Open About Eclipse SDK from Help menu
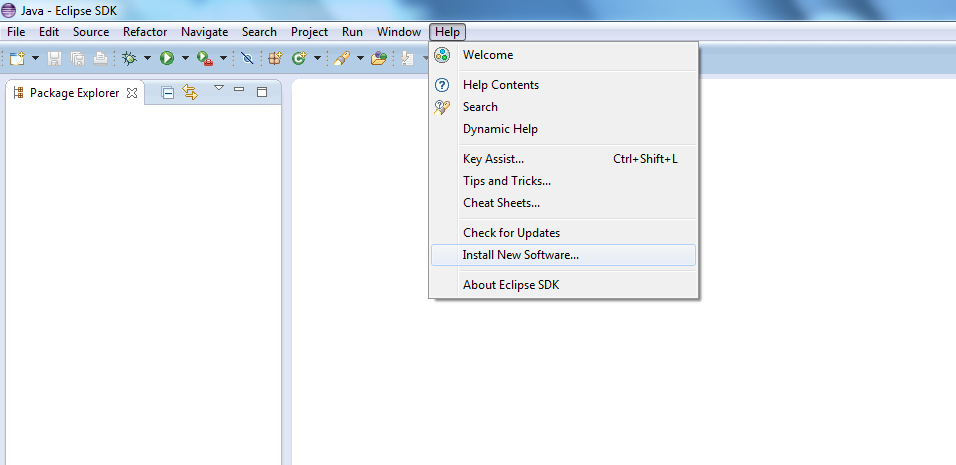Image resolution: width=956 pixels, height=465 pixels. click(563, 285)
